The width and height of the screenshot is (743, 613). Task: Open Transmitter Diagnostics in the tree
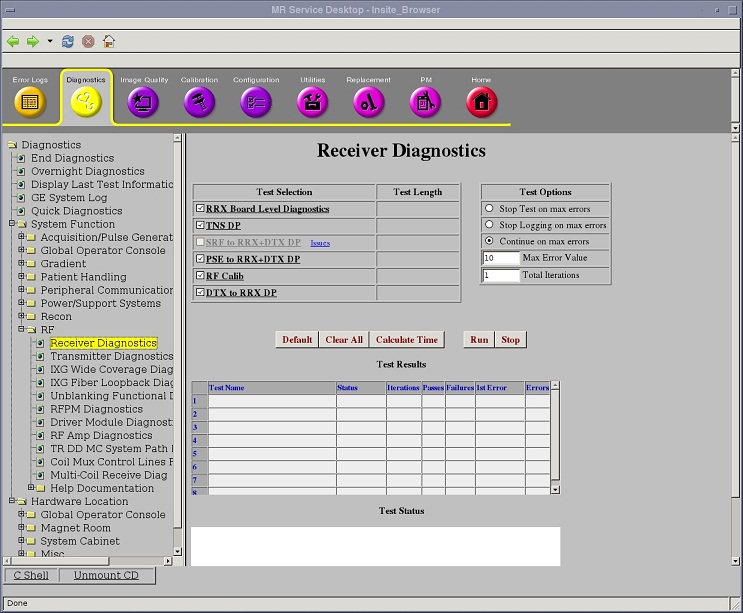pyautogui.click(x=111, y=356)
